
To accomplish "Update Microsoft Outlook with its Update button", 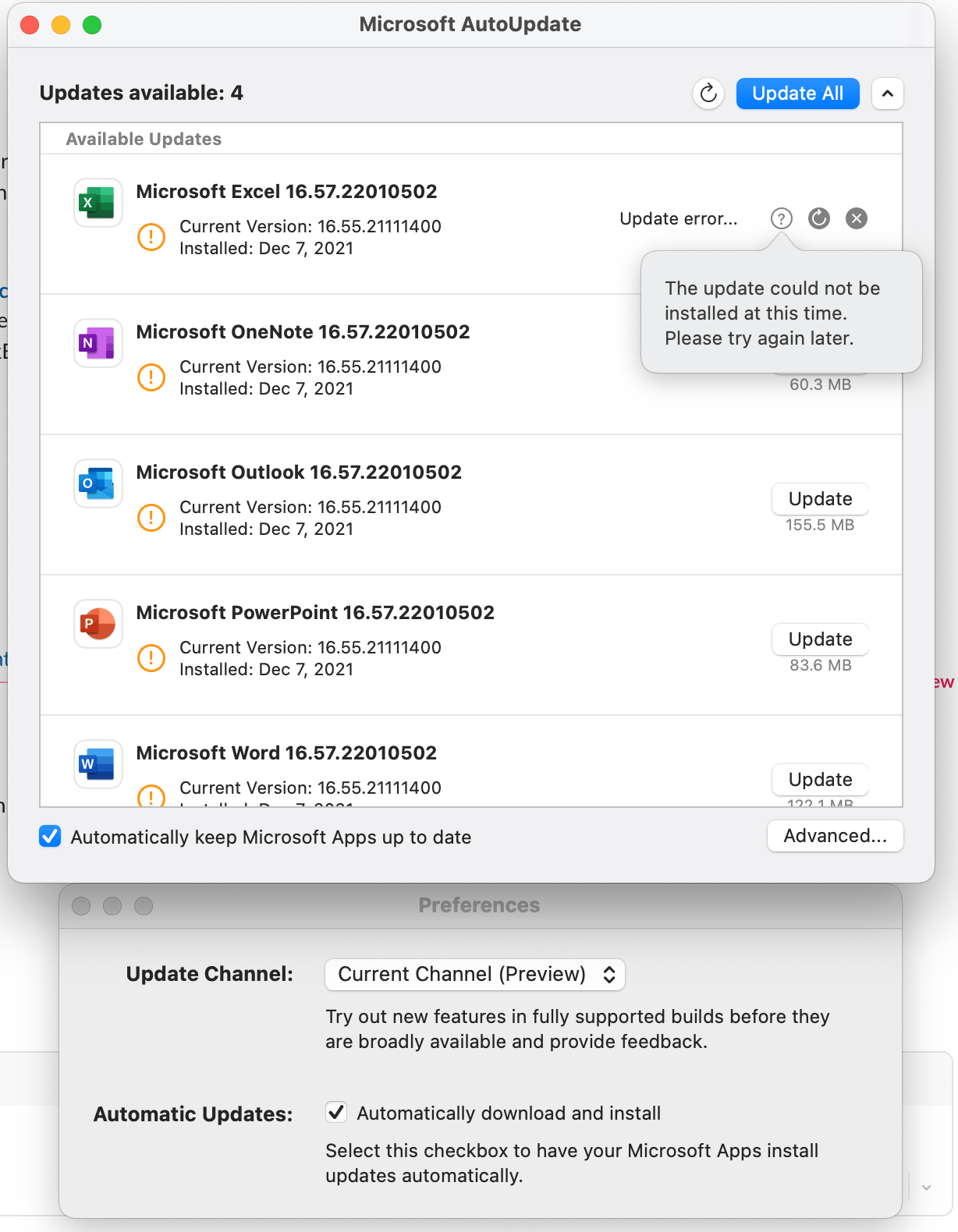I will [820, 499].
